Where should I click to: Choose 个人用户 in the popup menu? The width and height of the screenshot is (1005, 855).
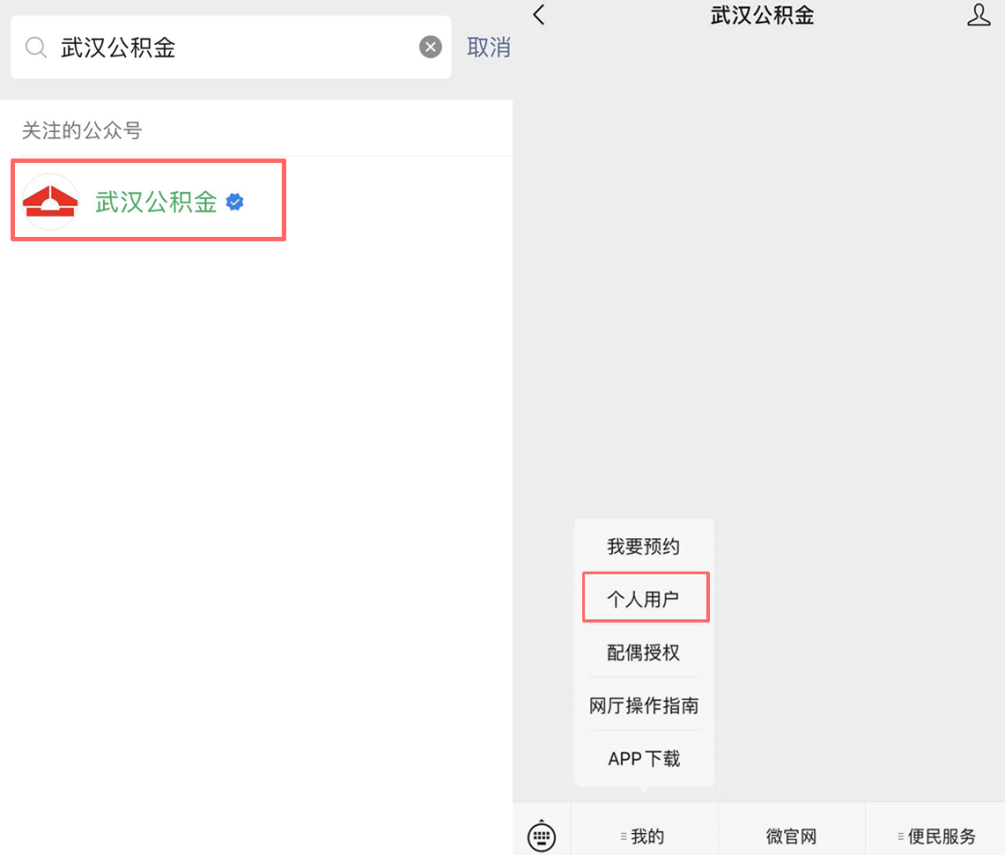(643, 599)
